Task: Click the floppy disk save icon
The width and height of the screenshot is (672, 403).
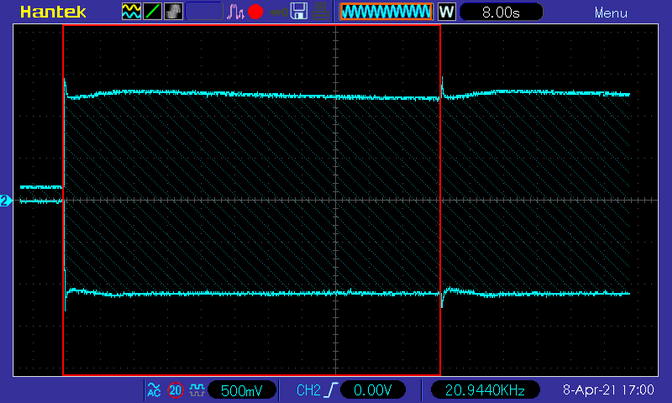Action: point(299,11)
